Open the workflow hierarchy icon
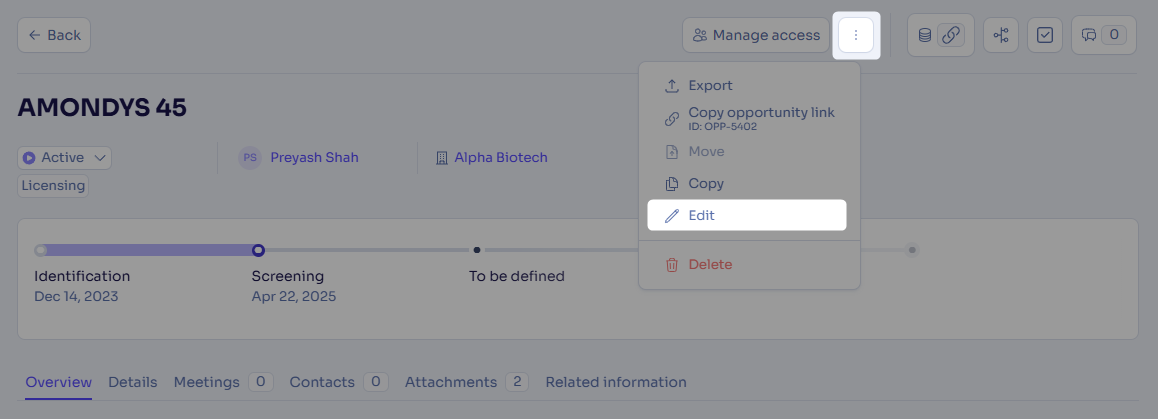Image resolution: width=1158 pixels, height=419 pixels. click(1001, 35)
